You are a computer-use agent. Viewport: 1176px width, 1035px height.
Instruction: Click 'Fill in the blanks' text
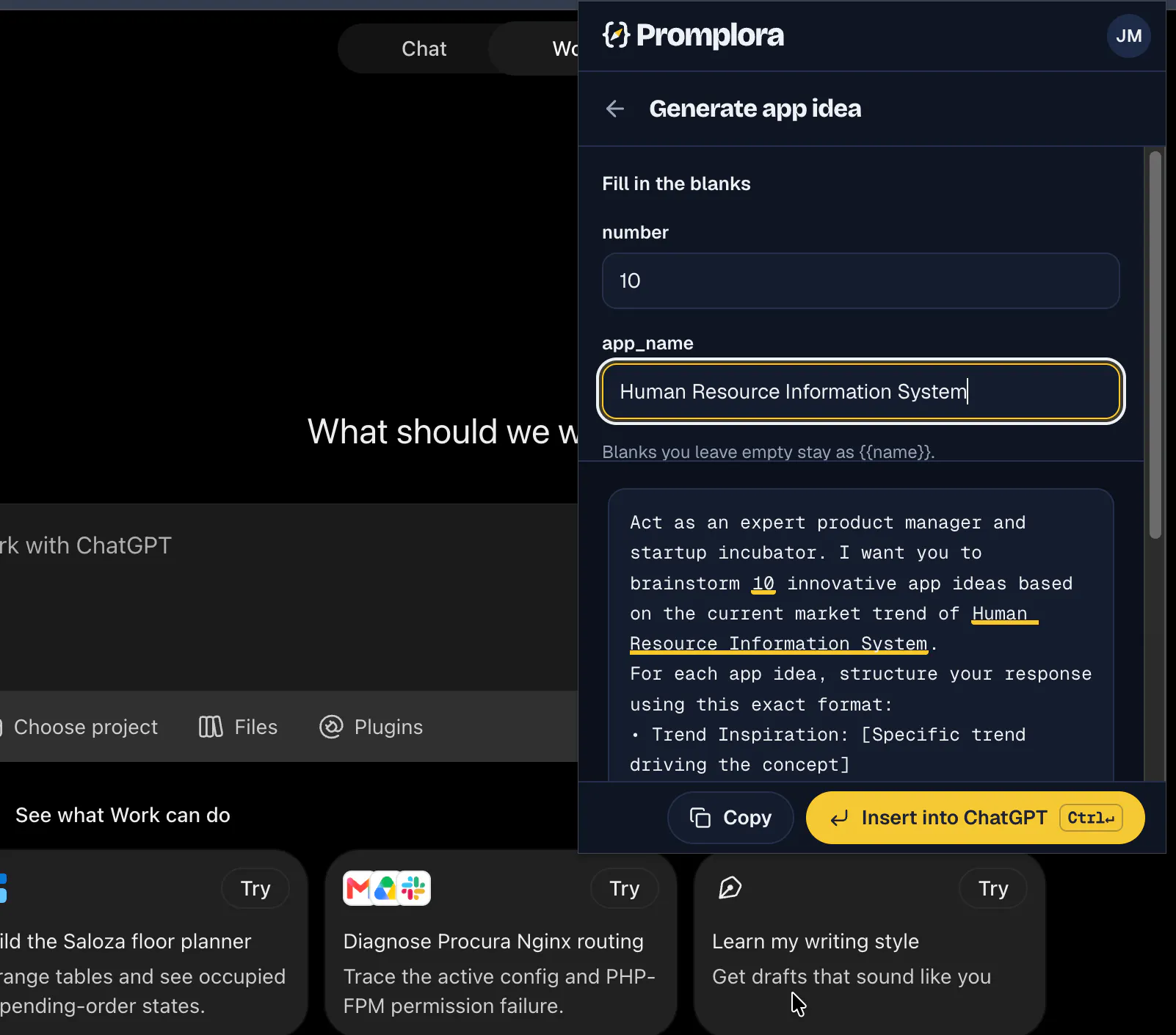676,184
